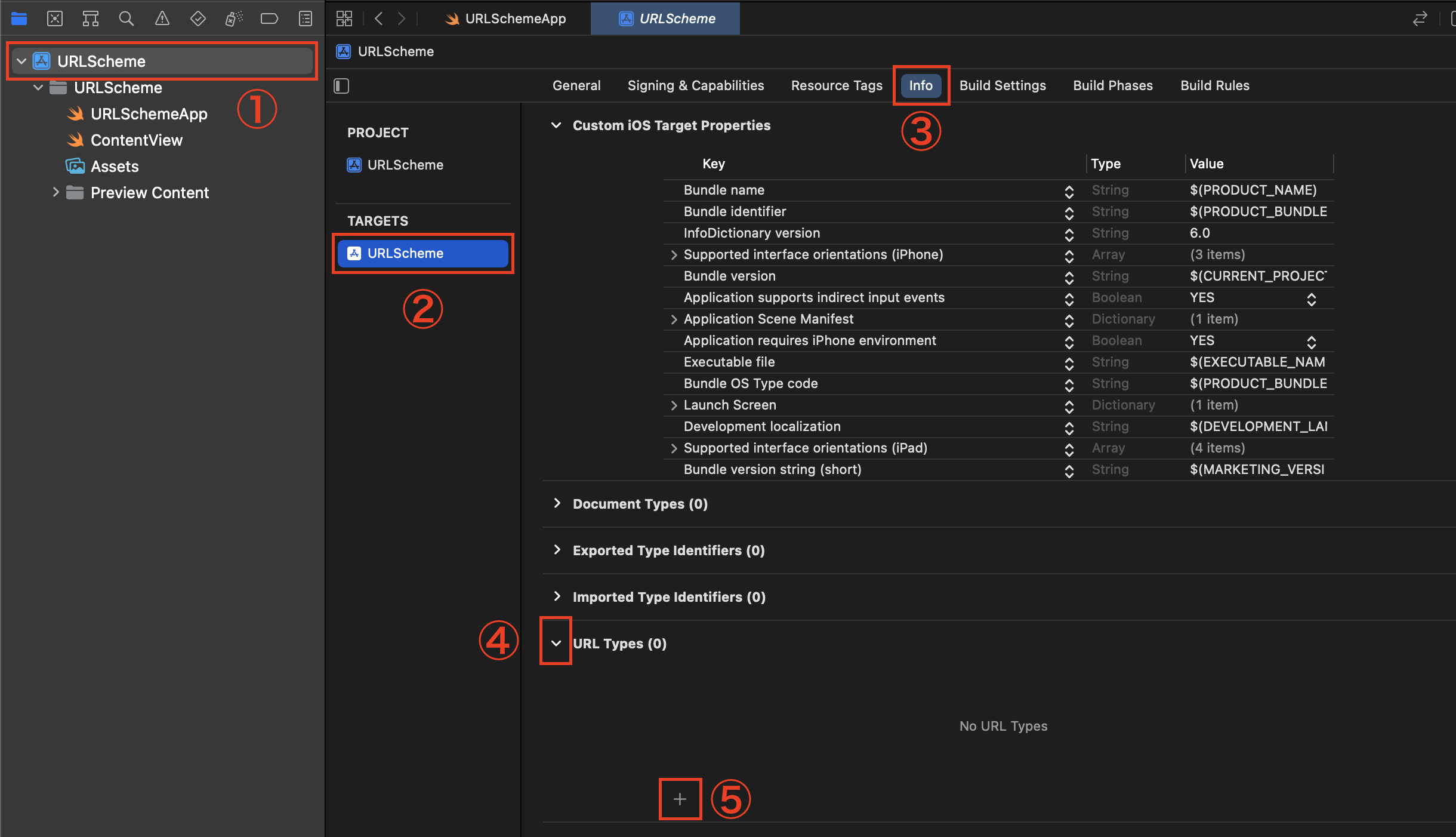Click the Type column header
The height and width of the screenshot is (837, 1456).
1106,164
